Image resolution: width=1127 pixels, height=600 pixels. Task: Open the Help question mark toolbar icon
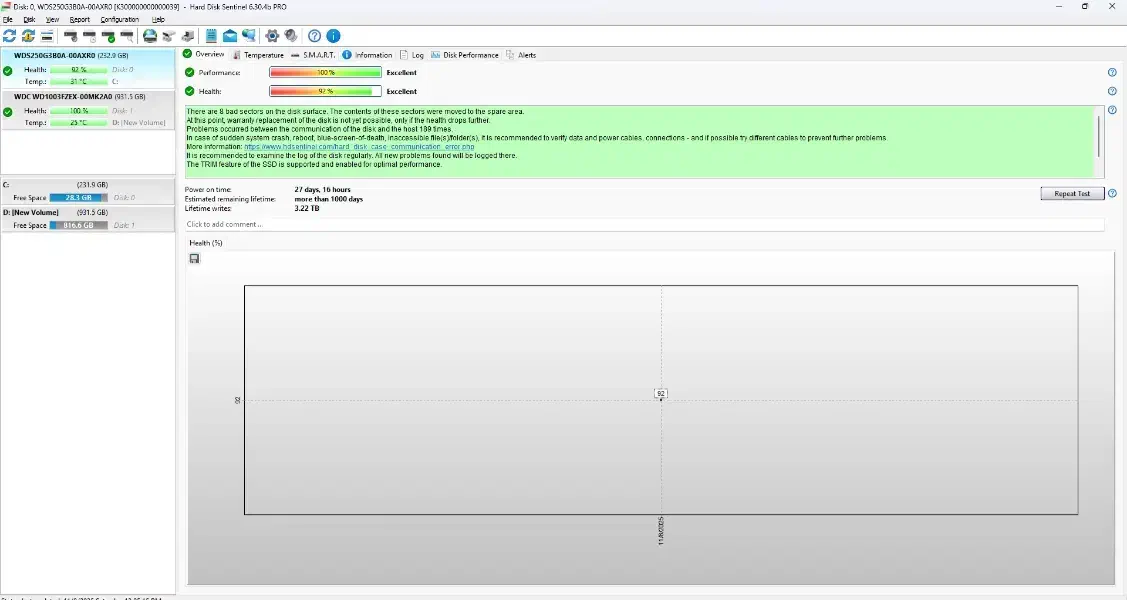click(315, 36)
